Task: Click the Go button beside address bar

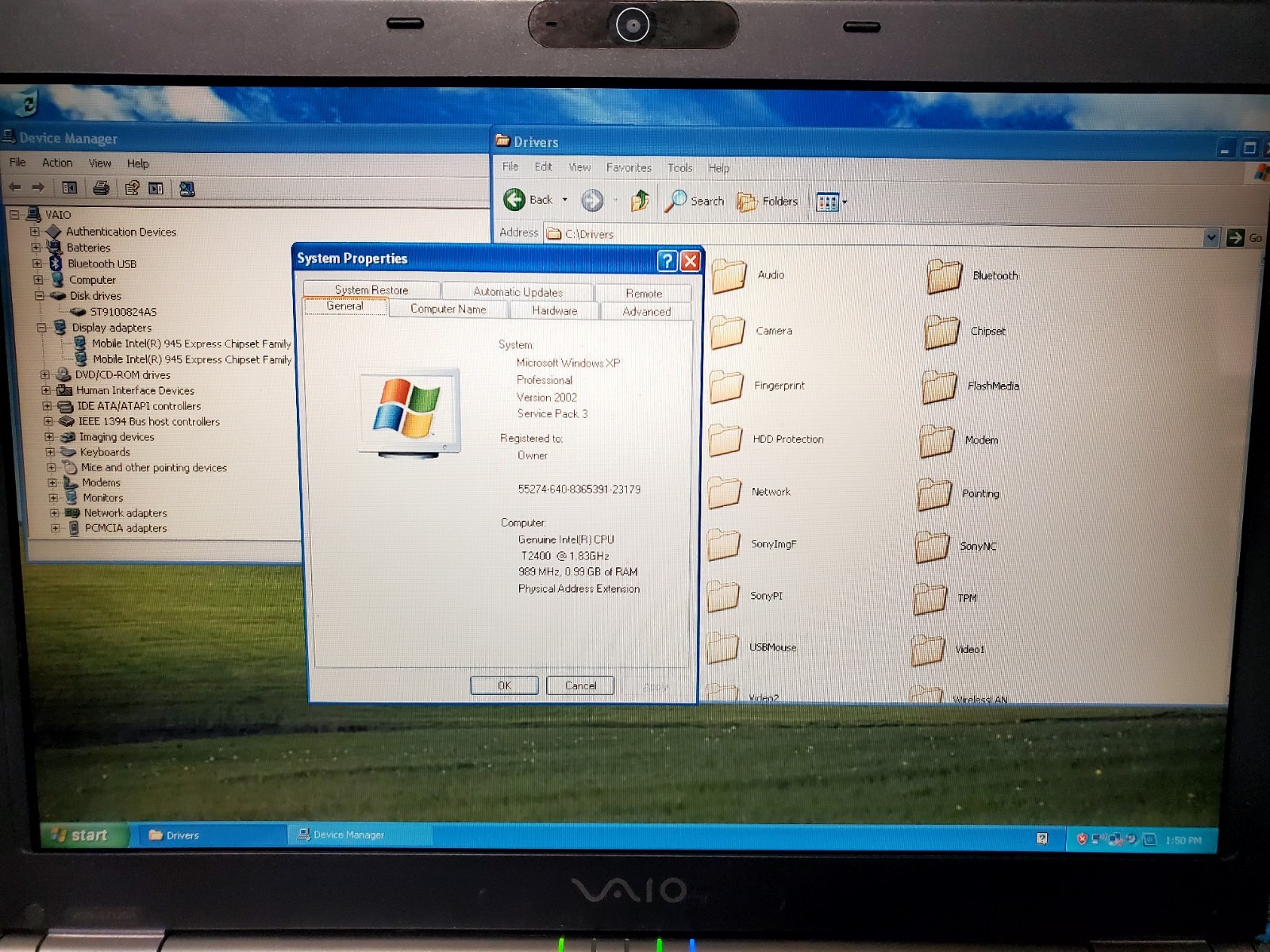Action: point(1244,237)
